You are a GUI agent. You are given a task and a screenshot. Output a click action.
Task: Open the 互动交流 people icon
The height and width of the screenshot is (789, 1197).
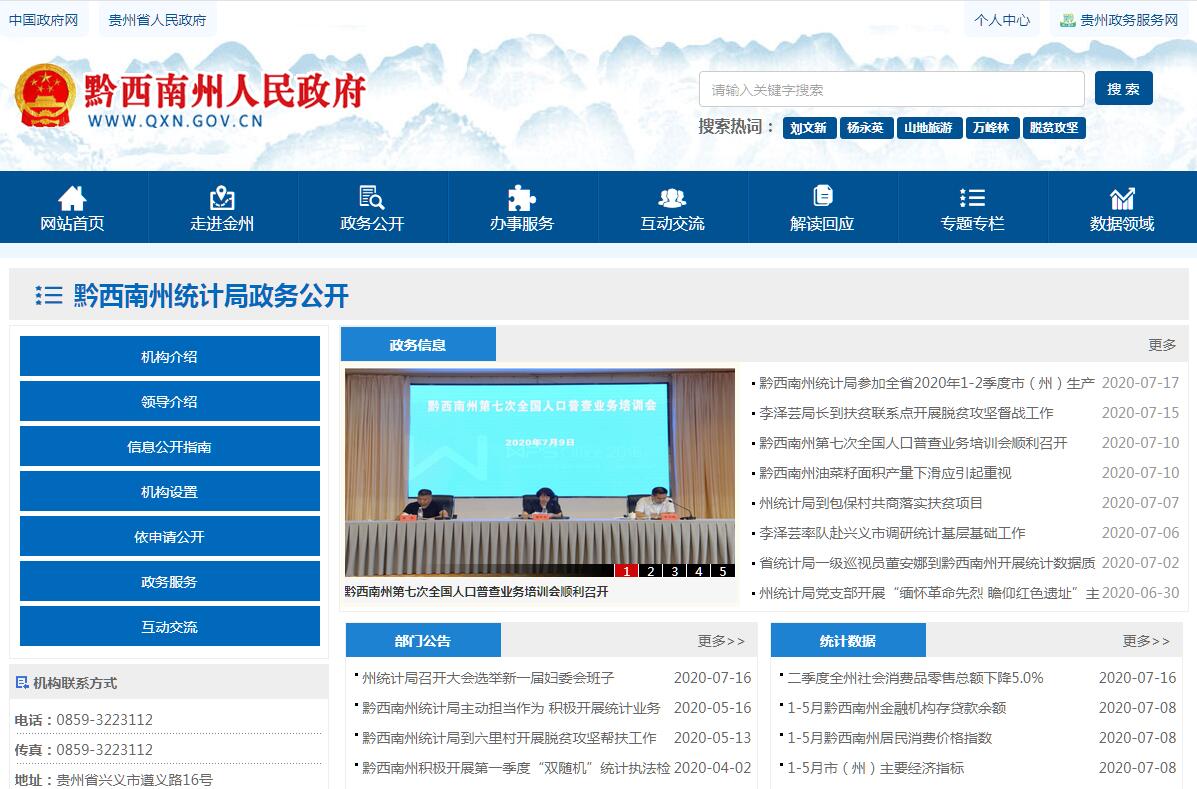tap(672, 197)
